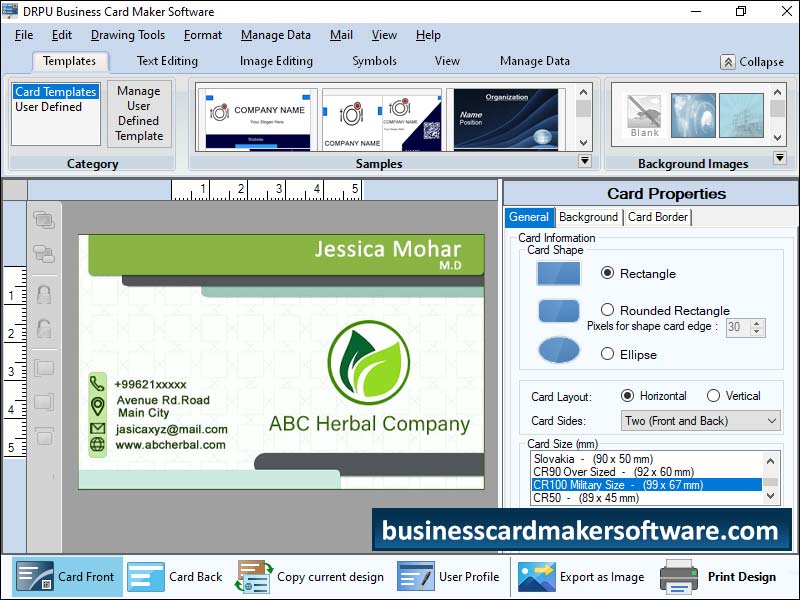Click Export as Image icon

pyautogui.click(x=536, y=577)
